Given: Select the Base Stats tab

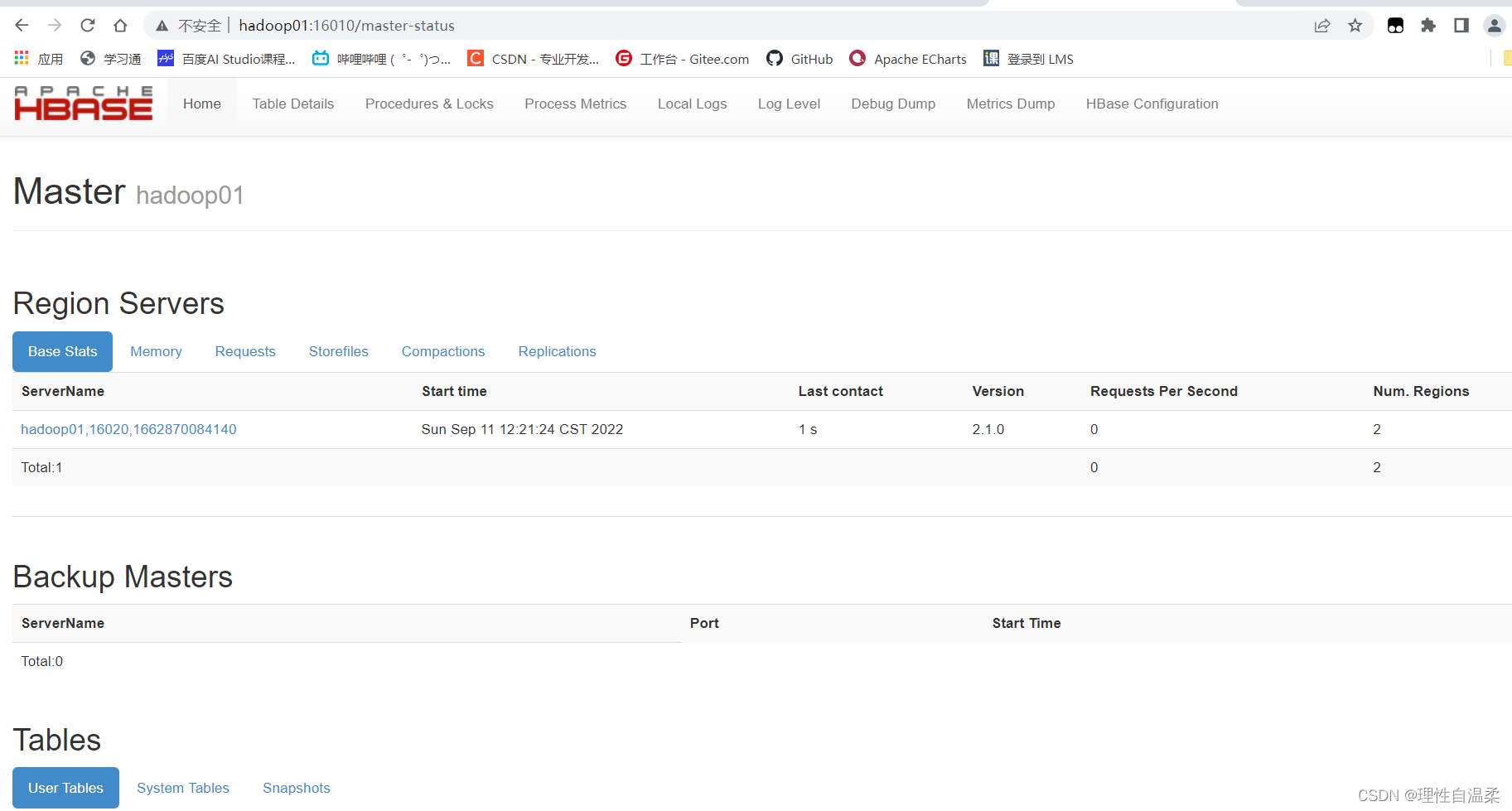Looking at the screenshot, I should (63, 351).
